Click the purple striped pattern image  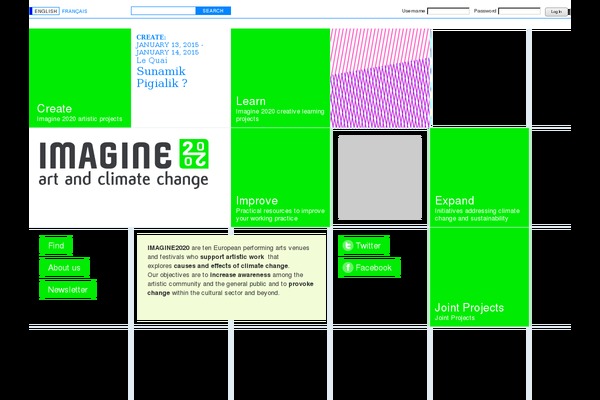380,78
